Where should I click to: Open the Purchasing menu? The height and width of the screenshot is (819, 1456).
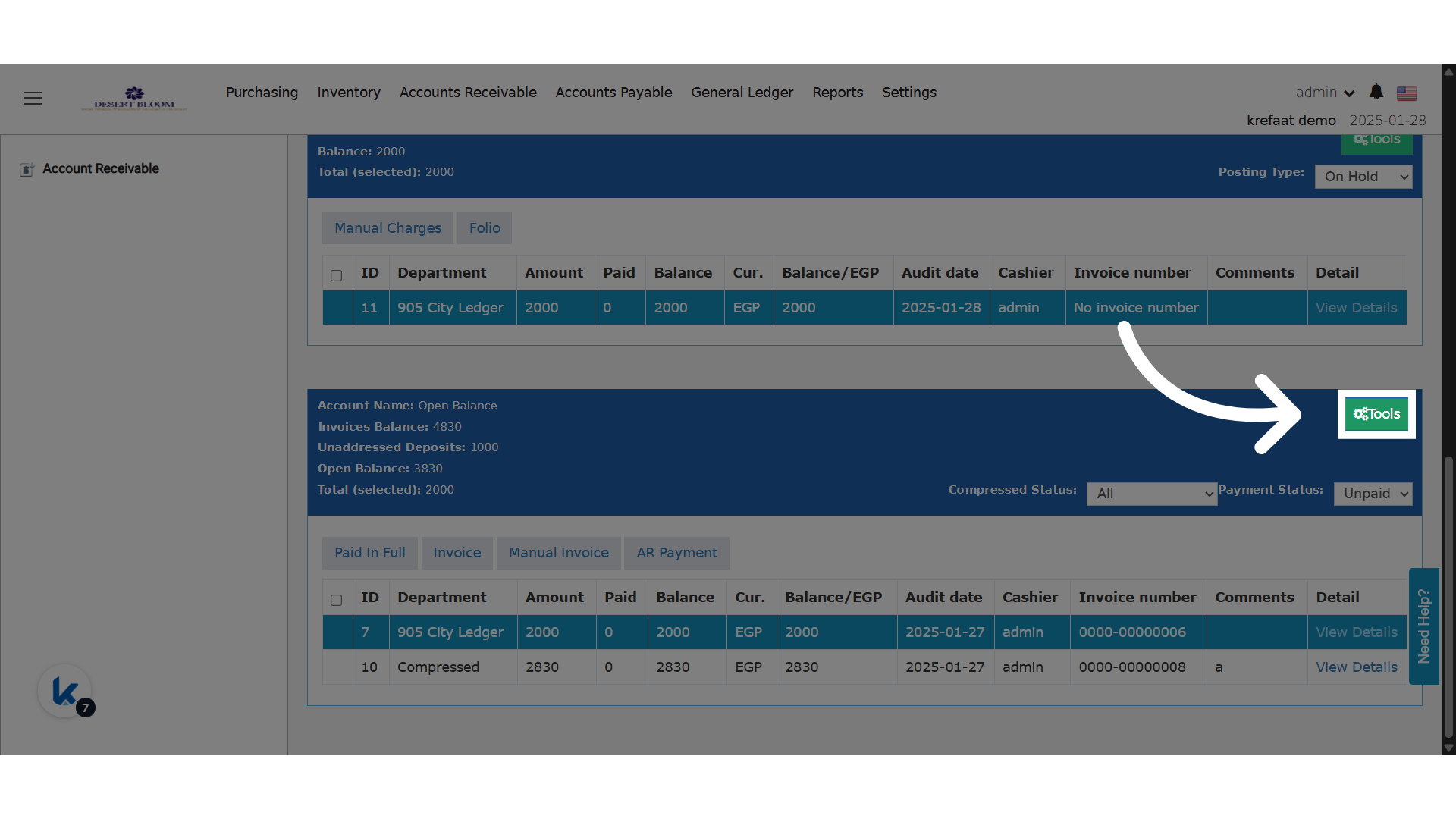262,93
